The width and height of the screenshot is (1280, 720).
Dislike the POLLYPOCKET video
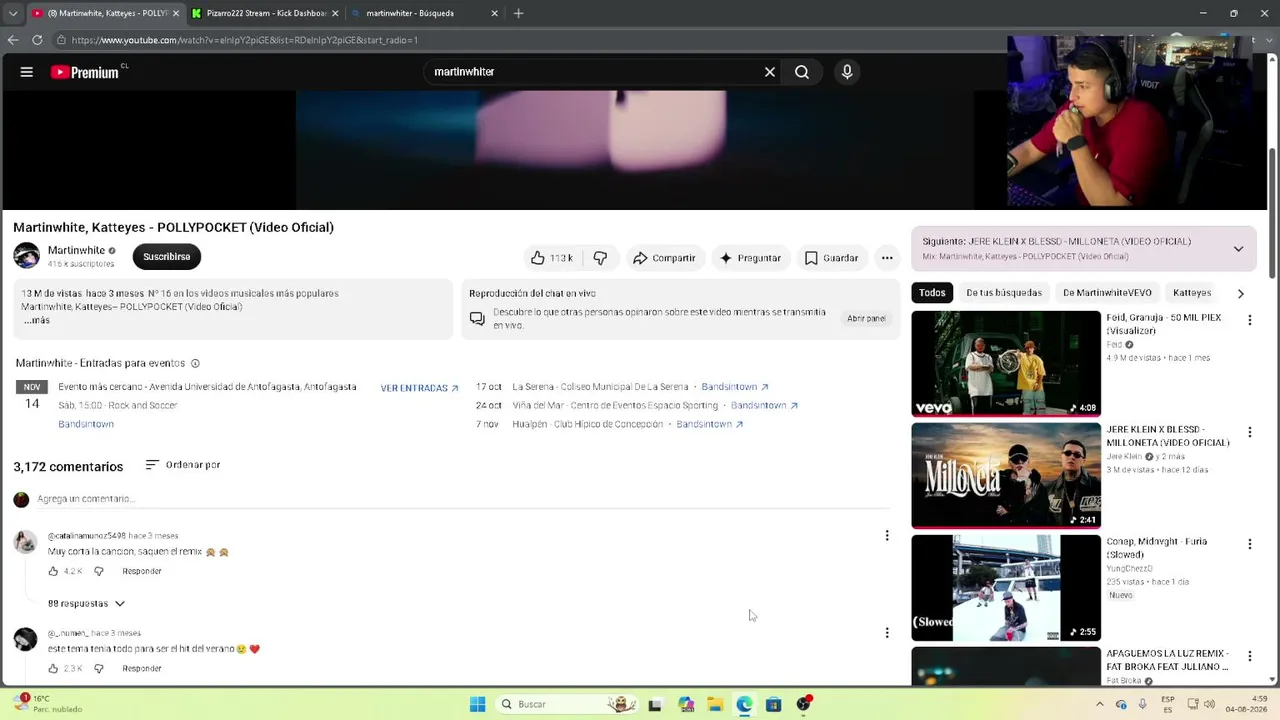[600, 258]
